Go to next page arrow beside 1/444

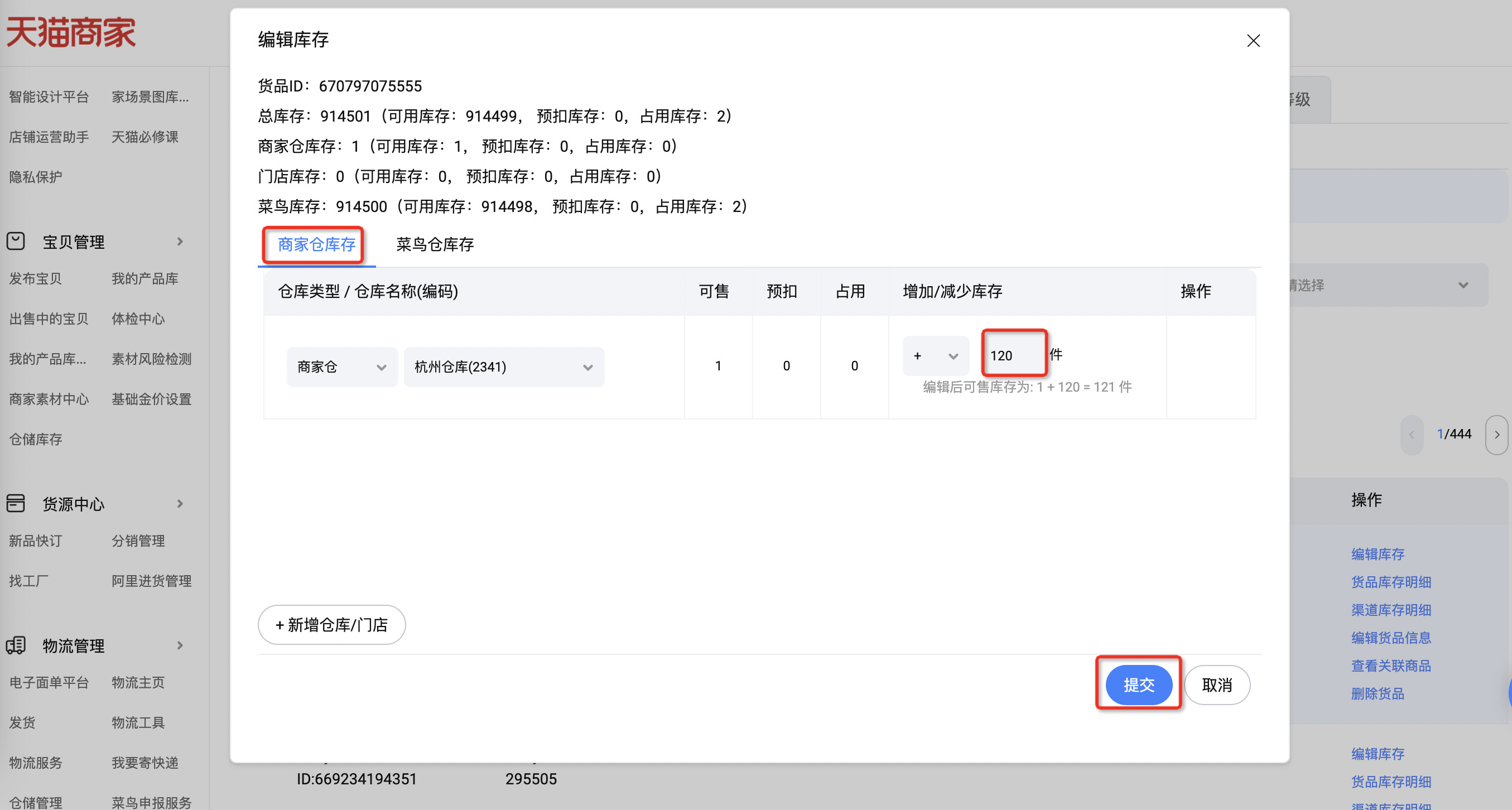(1497, 435)
